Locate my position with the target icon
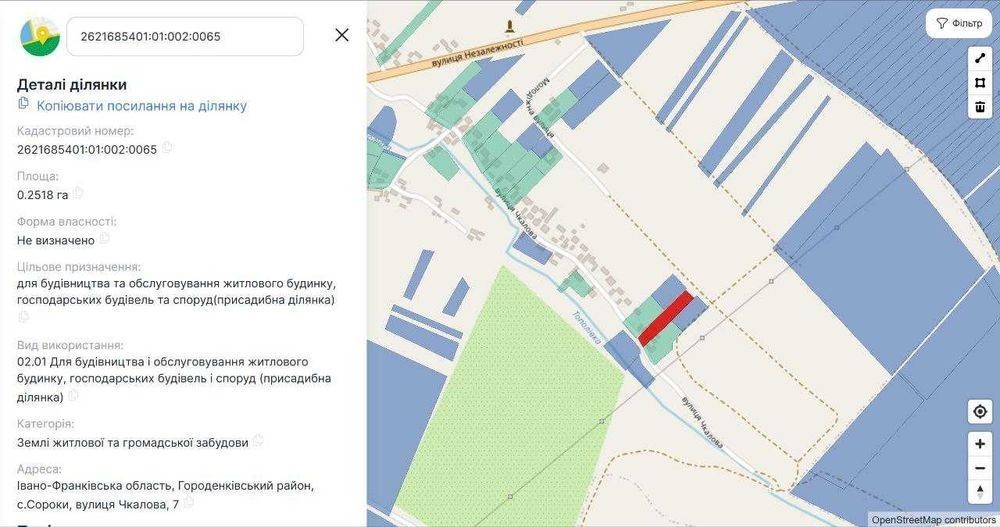Screen dimensions: 1000x527 (980, 412)
